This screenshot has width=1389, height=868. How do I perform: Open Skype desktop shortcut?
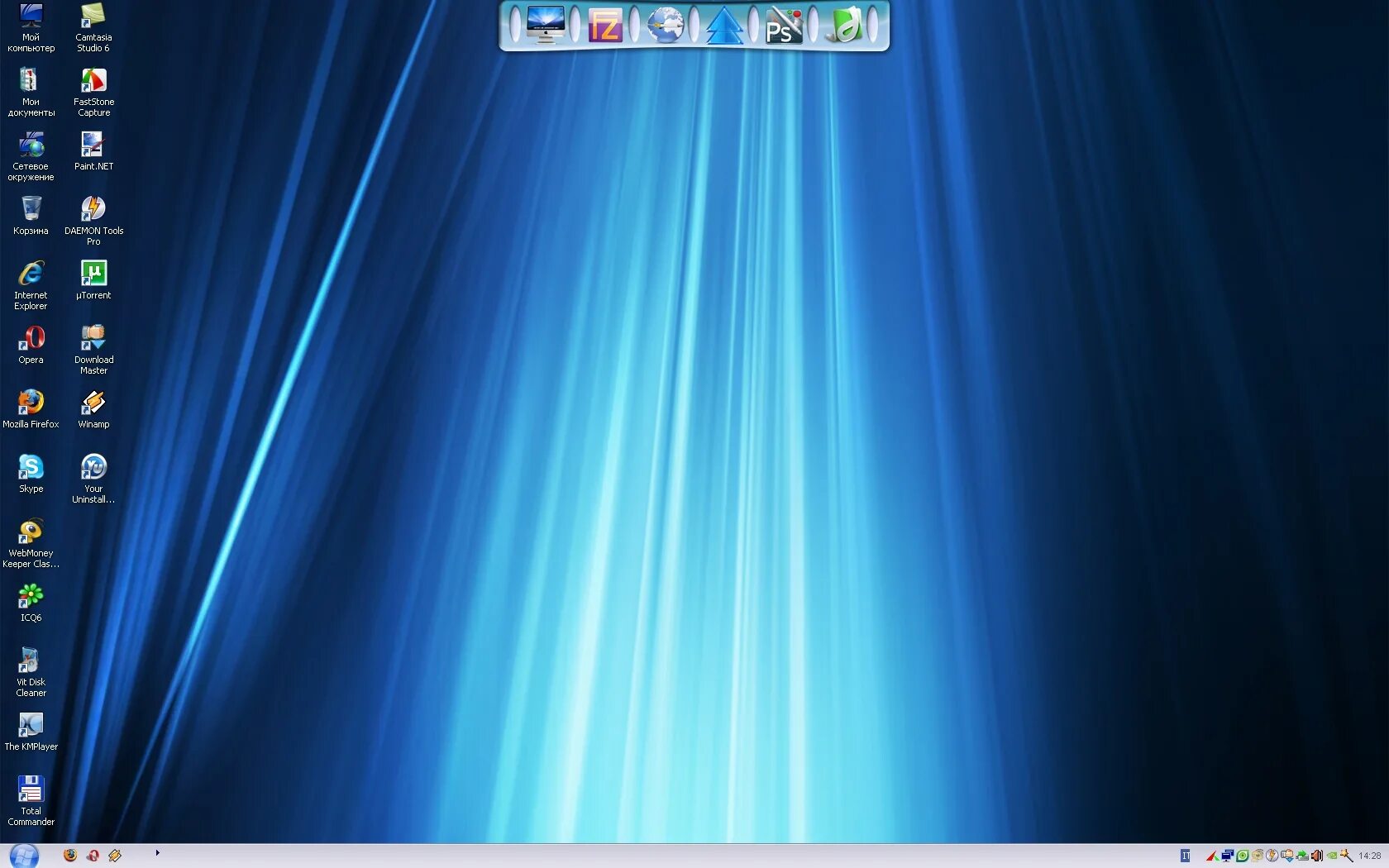pyautogui.click(x=31, y=474)
